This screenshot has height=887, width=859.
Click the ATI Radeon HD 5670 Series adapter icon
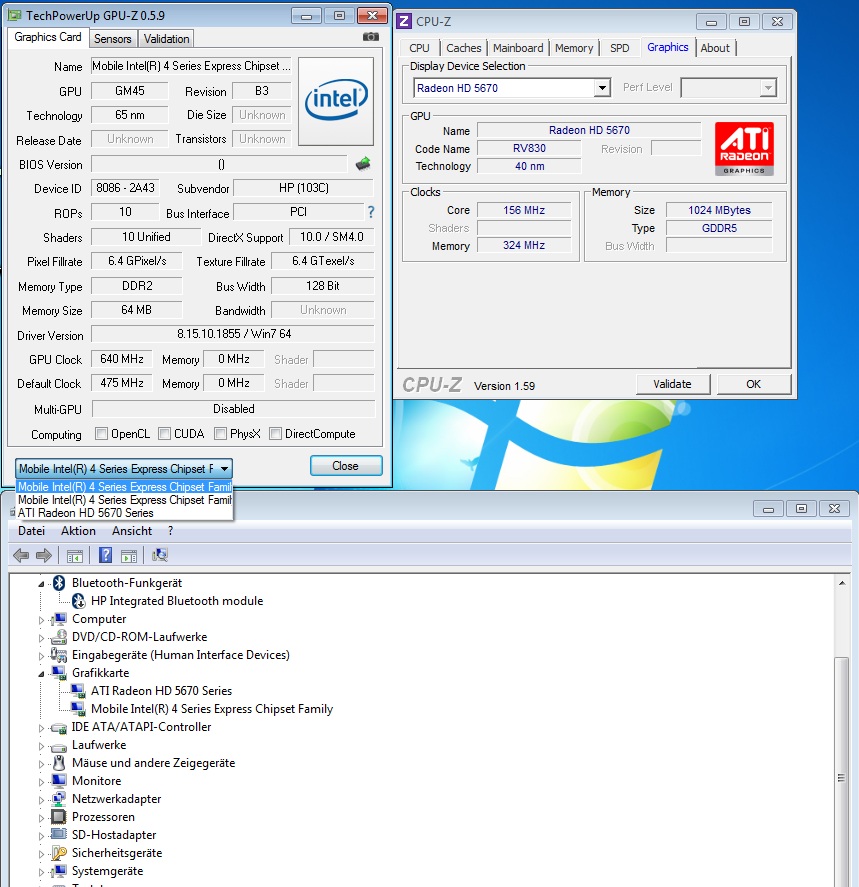78,691
